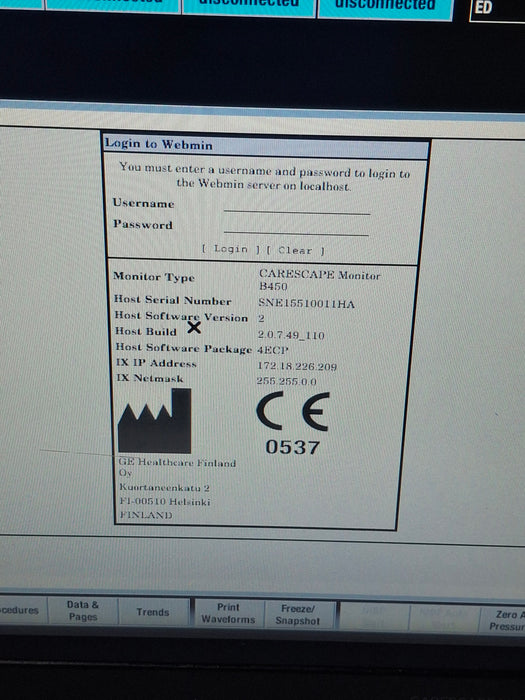Click the Zero All Pressures button
The height and width of the screenshot is (700, 525).
(504, 620)
